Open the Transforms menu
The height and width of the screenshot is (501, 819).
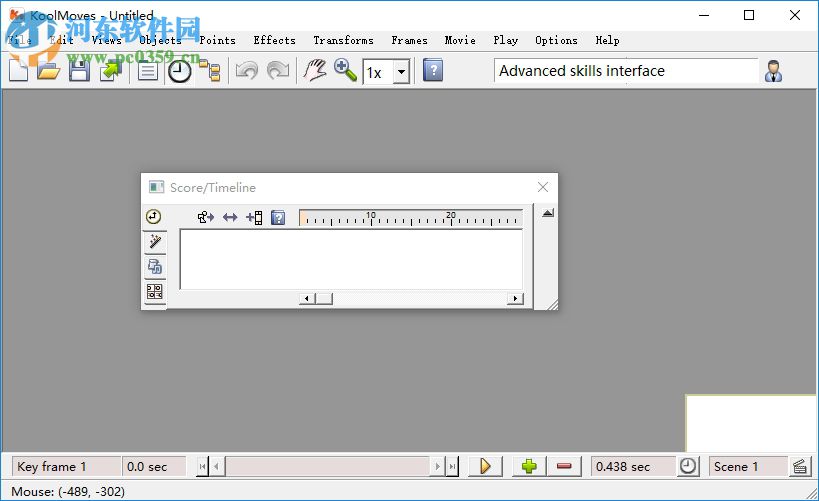(343, 40)
